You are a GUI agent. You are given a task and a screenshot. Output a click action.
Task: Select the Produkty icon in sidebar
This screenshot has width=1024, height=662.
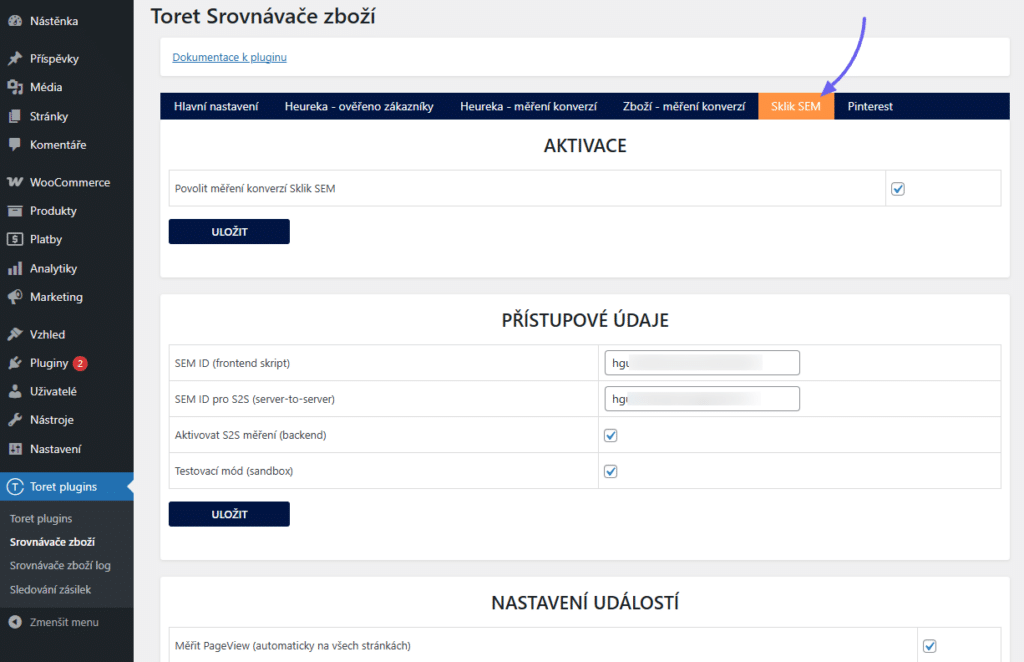tap(13, 211)
